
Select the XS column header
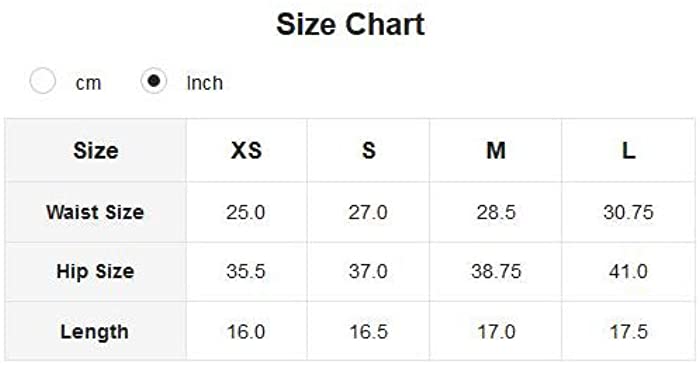coord(246,150)
